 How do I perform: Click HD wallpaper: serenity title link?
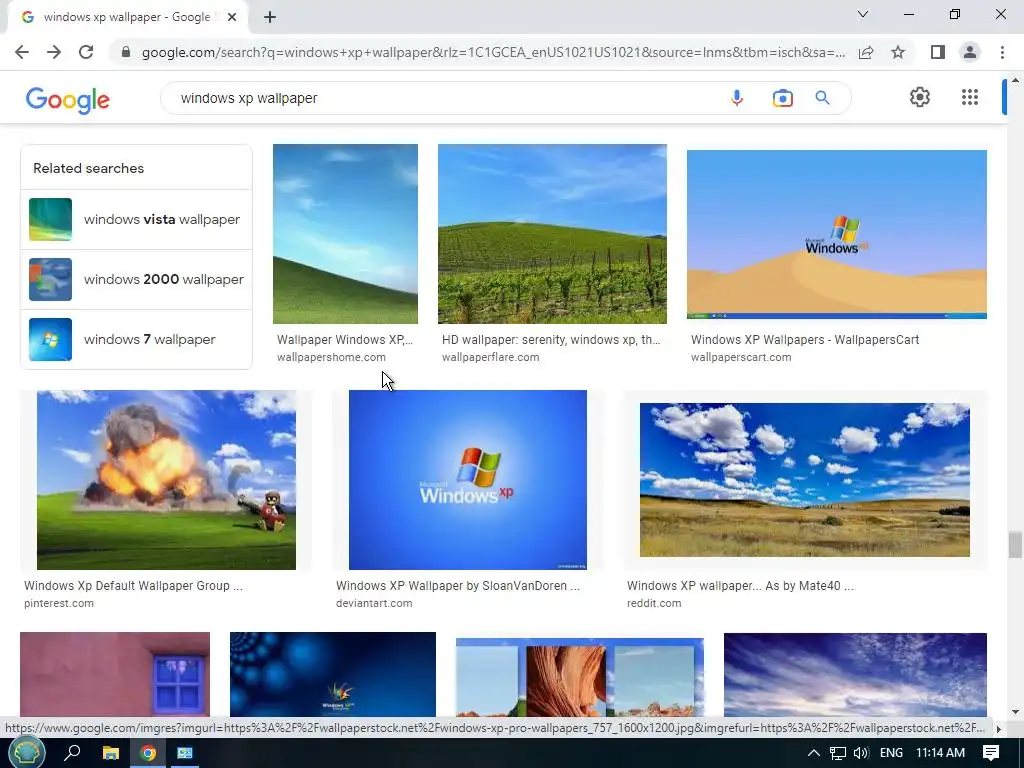coord(551,340)
